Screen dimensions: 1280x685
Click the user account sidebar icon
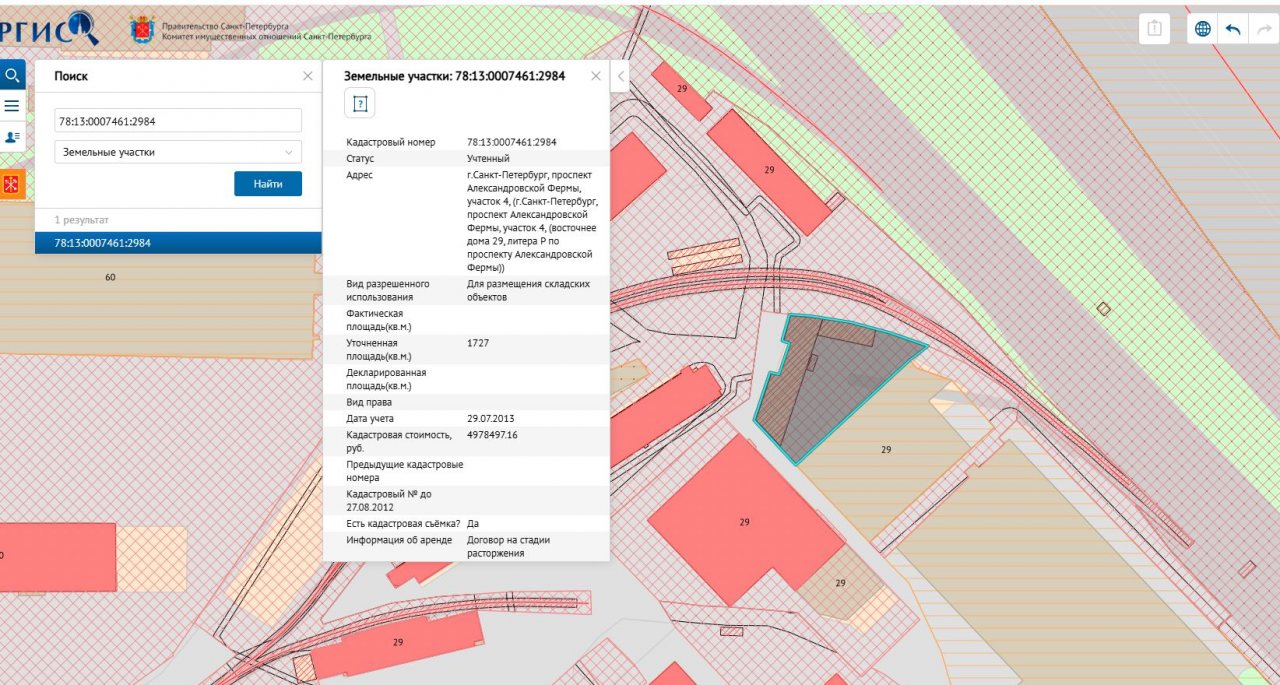coord(12,137)
